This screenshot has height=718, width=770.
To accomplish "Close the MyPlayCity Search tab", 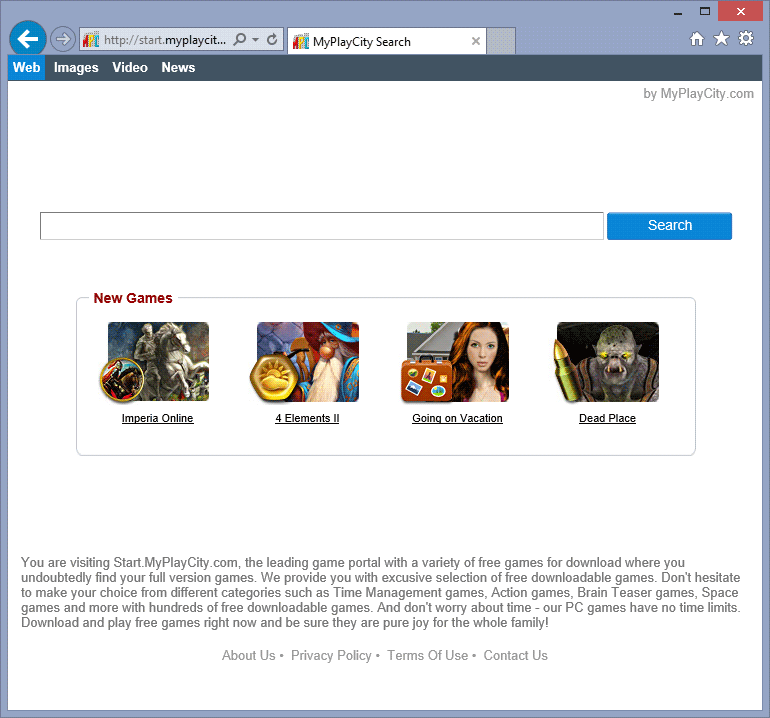I will [475, 41].
